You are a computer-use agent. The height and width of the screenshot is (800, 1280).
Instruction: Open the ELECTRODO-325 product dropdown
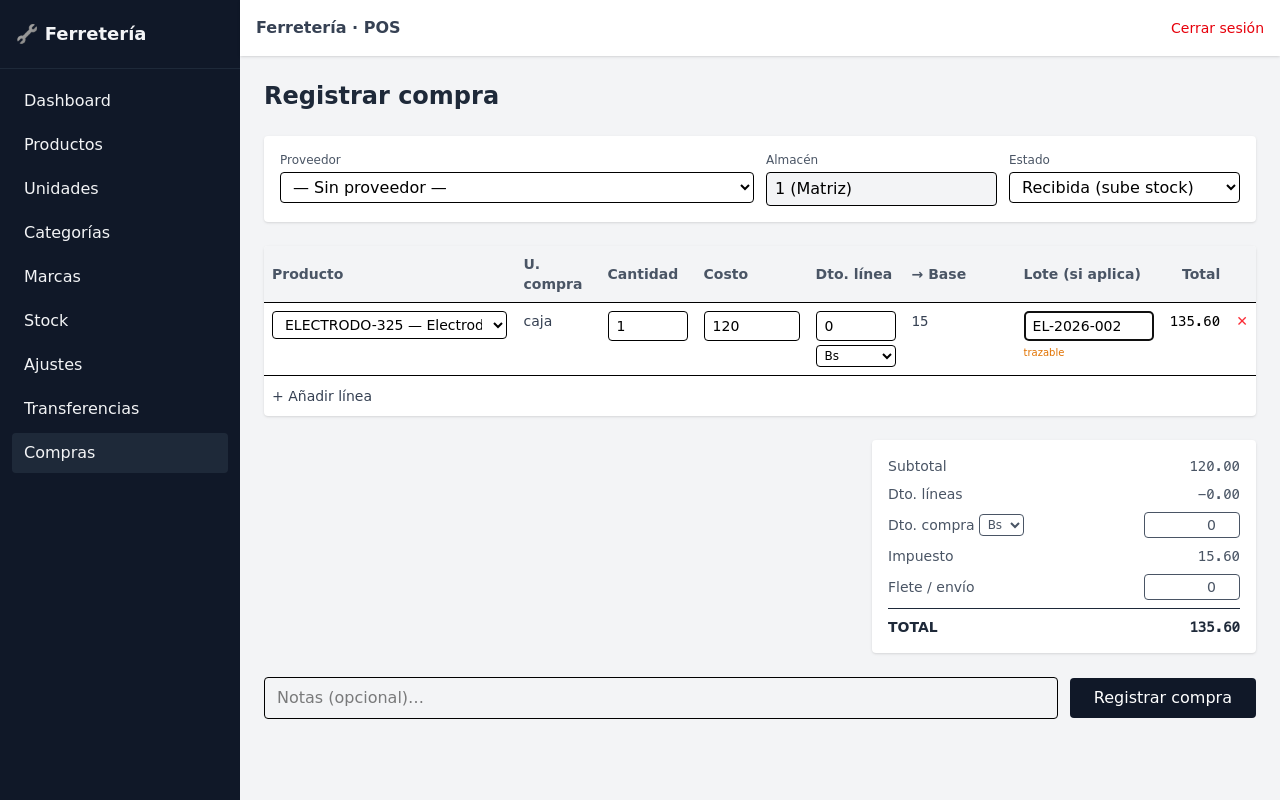coord(389,325)
